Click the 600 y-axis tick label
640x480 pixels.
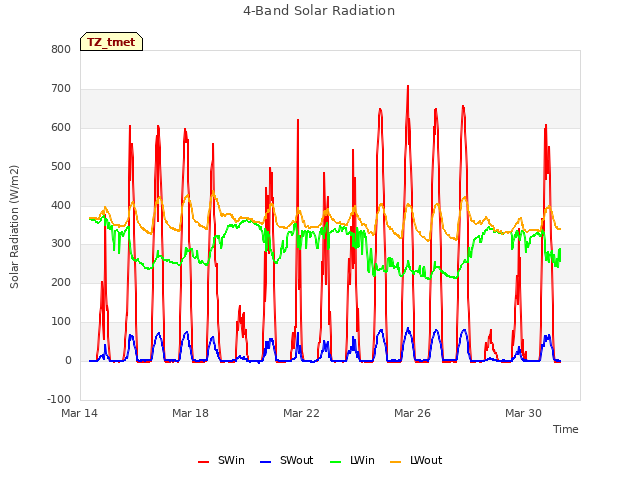point(61,127)
